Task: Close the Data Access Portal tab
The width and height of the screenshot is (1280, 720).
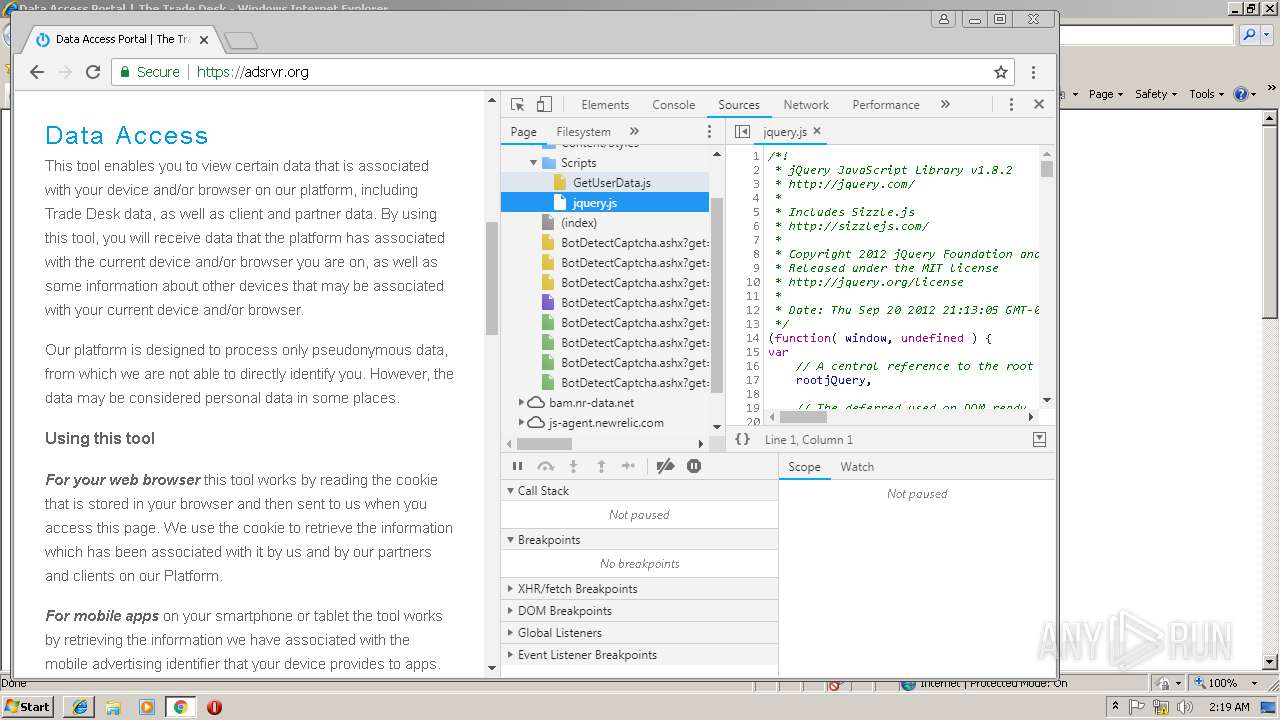Action: coord(204,40)
